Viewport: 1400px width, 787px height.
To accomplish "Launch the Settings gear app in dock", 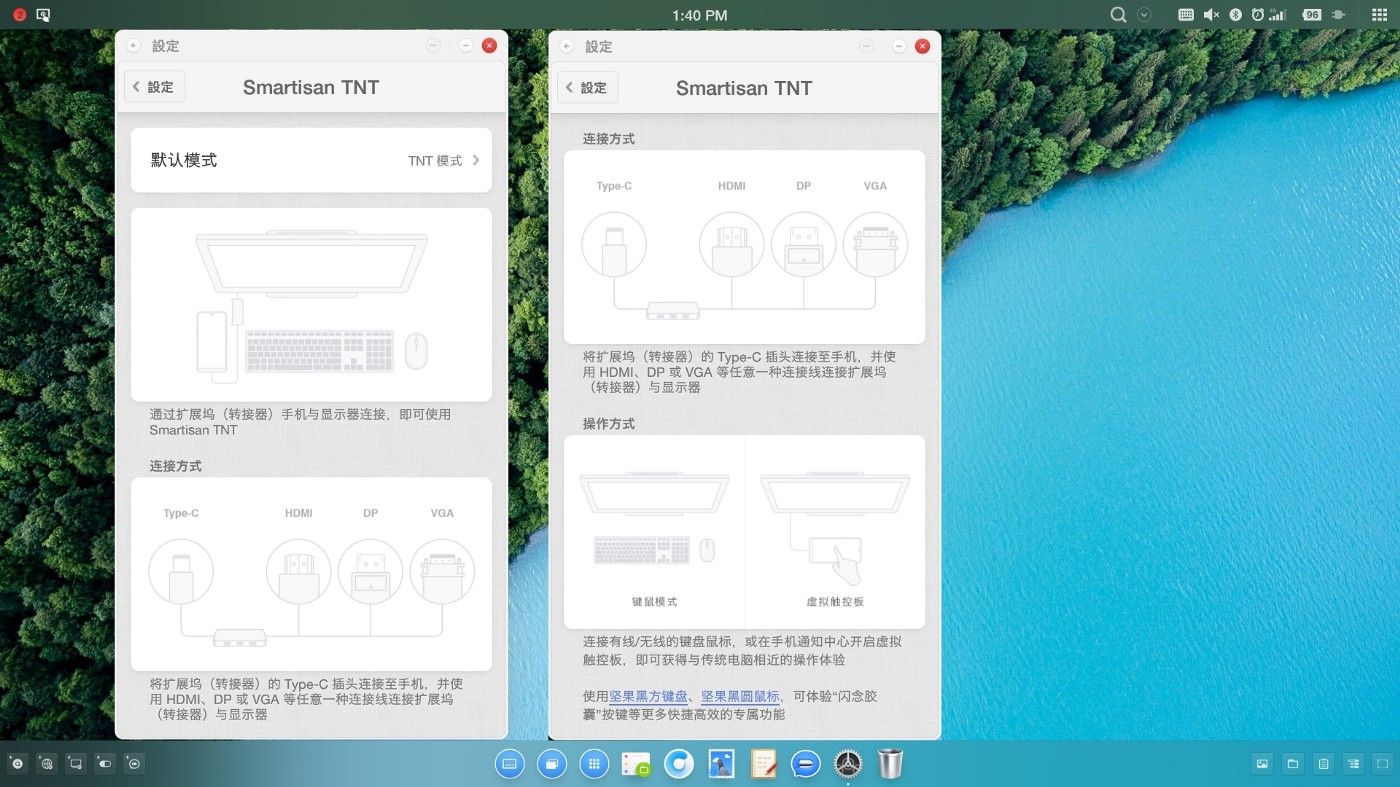I will click(848, 764).
